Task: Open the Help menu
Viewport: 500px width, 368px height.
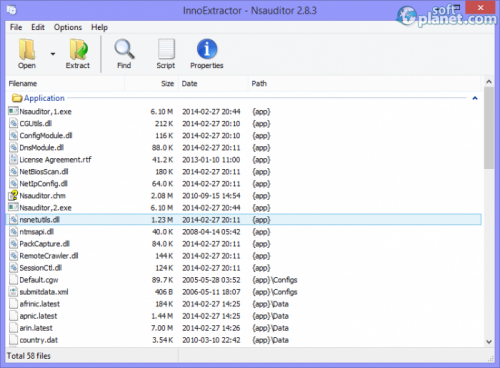Action: 99,27
